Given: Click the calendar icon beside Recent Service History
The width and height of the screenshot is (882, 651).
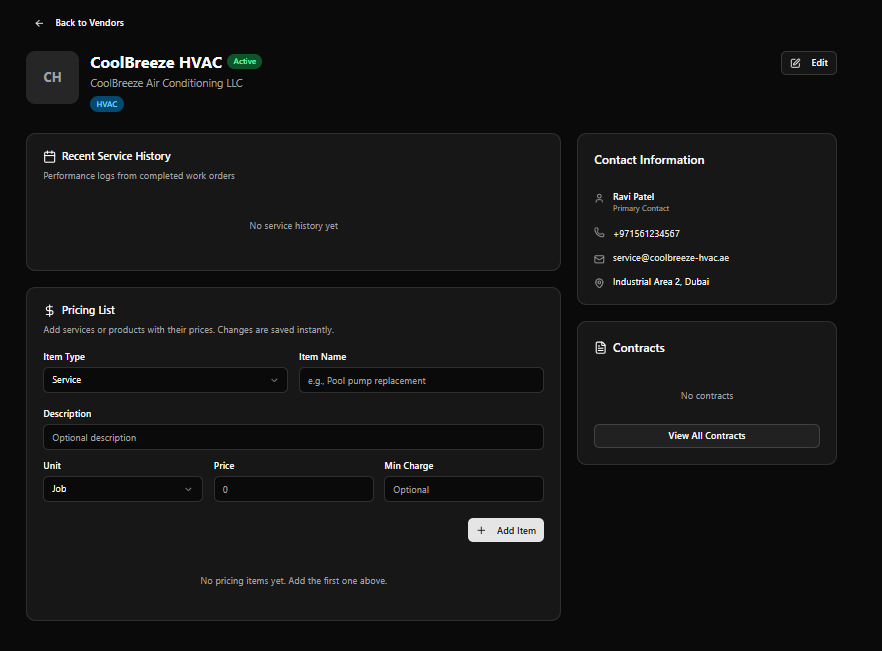Looking at the screenshot, I should coord(50,156).
